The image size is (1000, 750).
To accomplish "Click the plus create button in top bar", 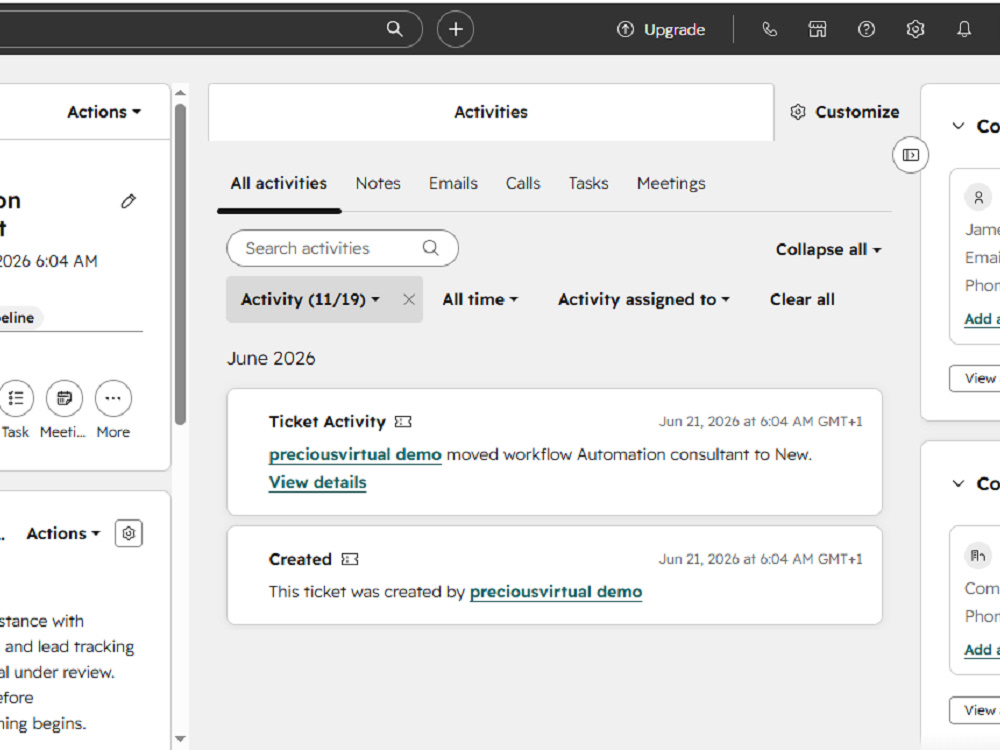I will [455, 29].
